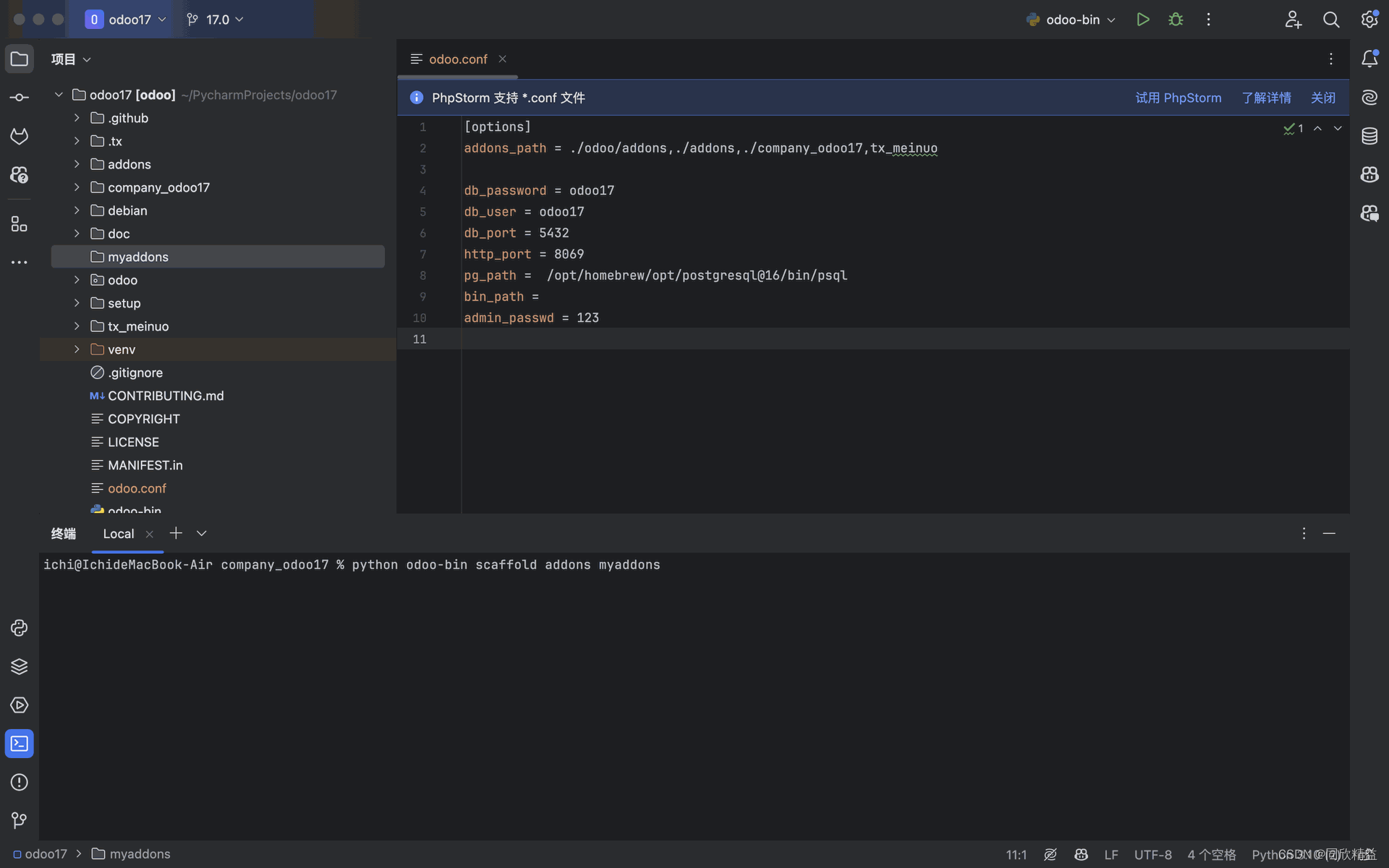Click the 试用 PhpStorm link
This screenshot has height=868, width=1389.
pos(1178,98)
